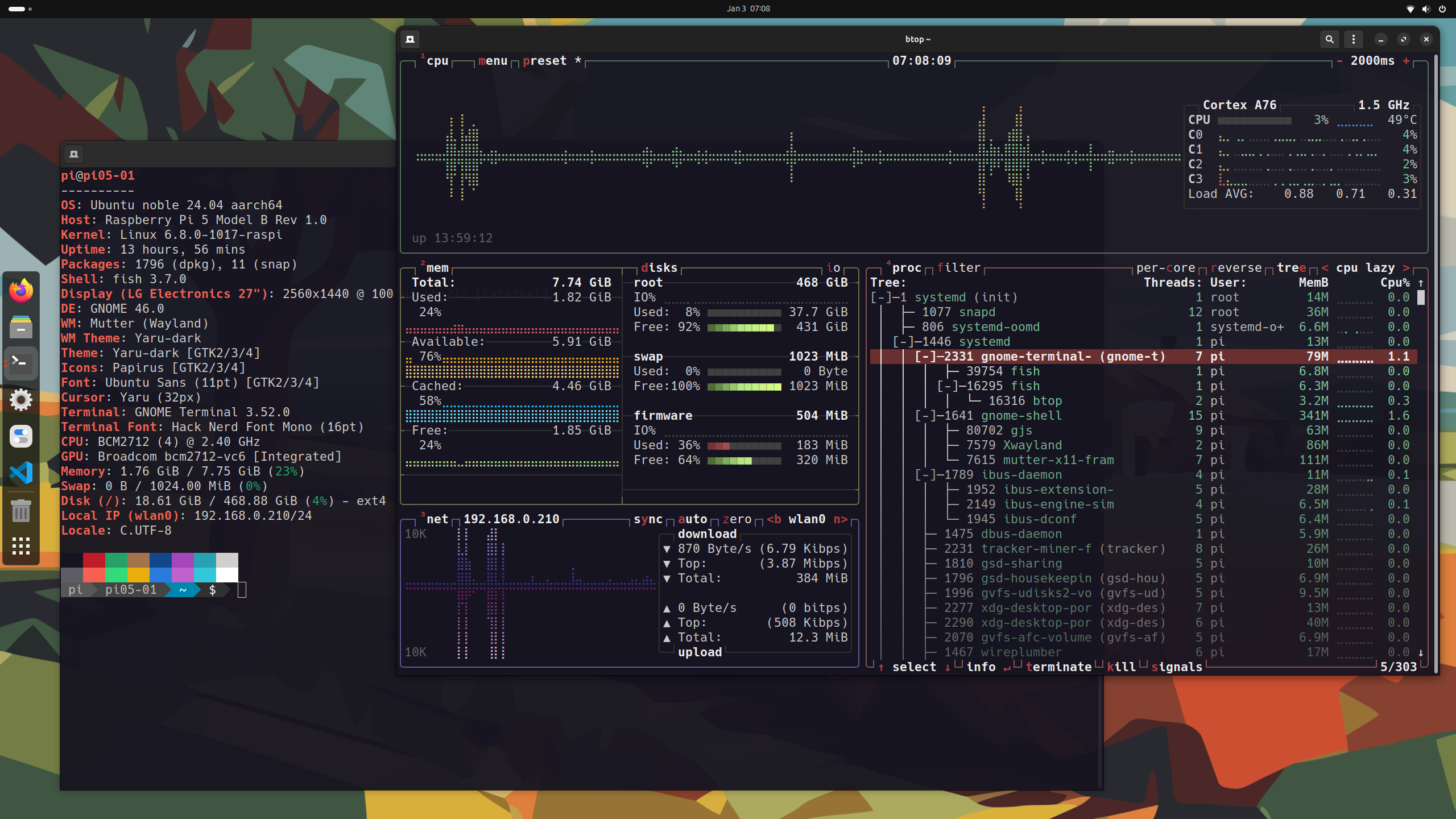Screen dimensions: 1456x819
Task: Open Activities workspace indicator at top left
Action: coord(20,9)
